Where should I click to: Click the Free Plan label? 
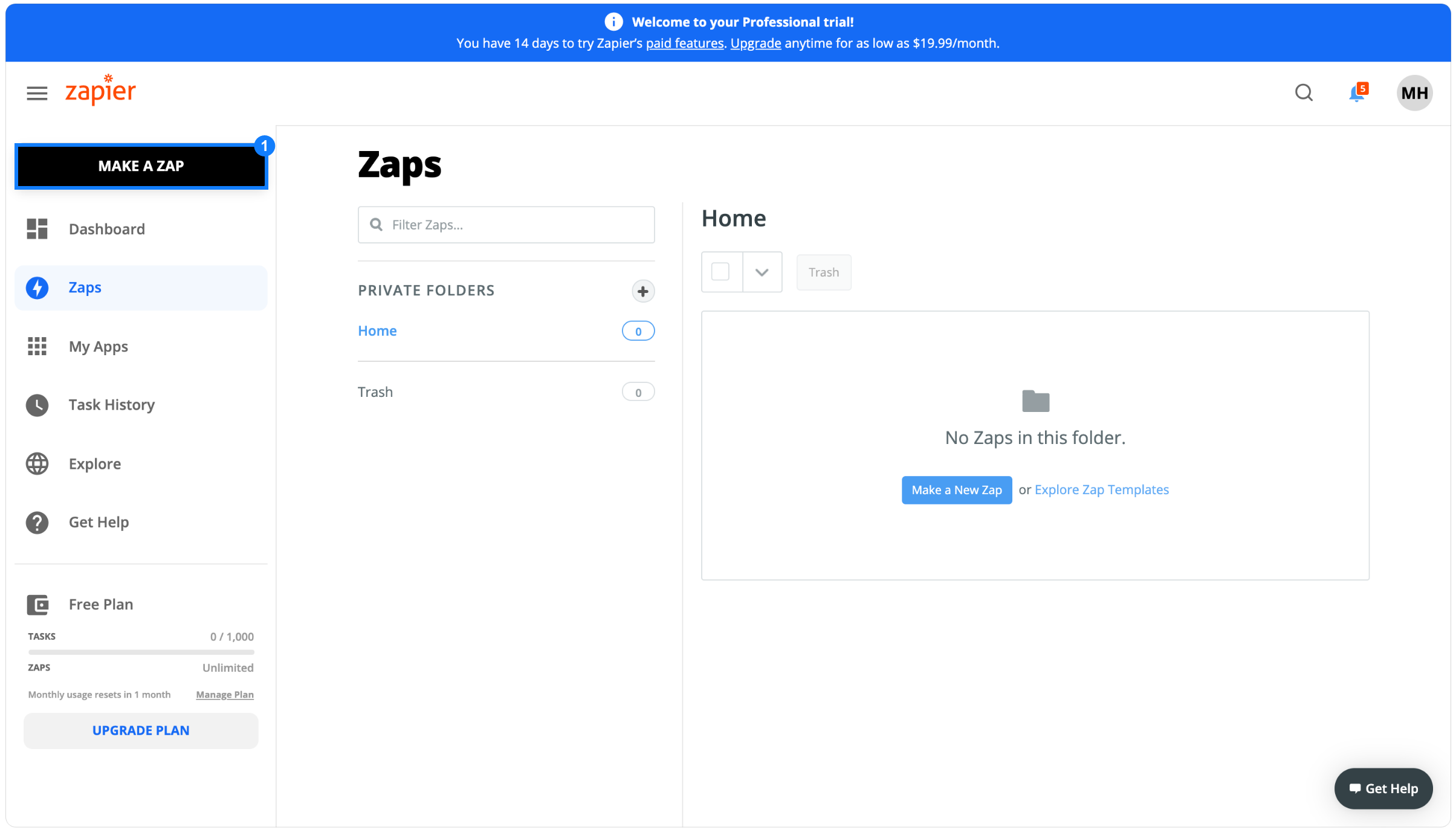point(101,605)
